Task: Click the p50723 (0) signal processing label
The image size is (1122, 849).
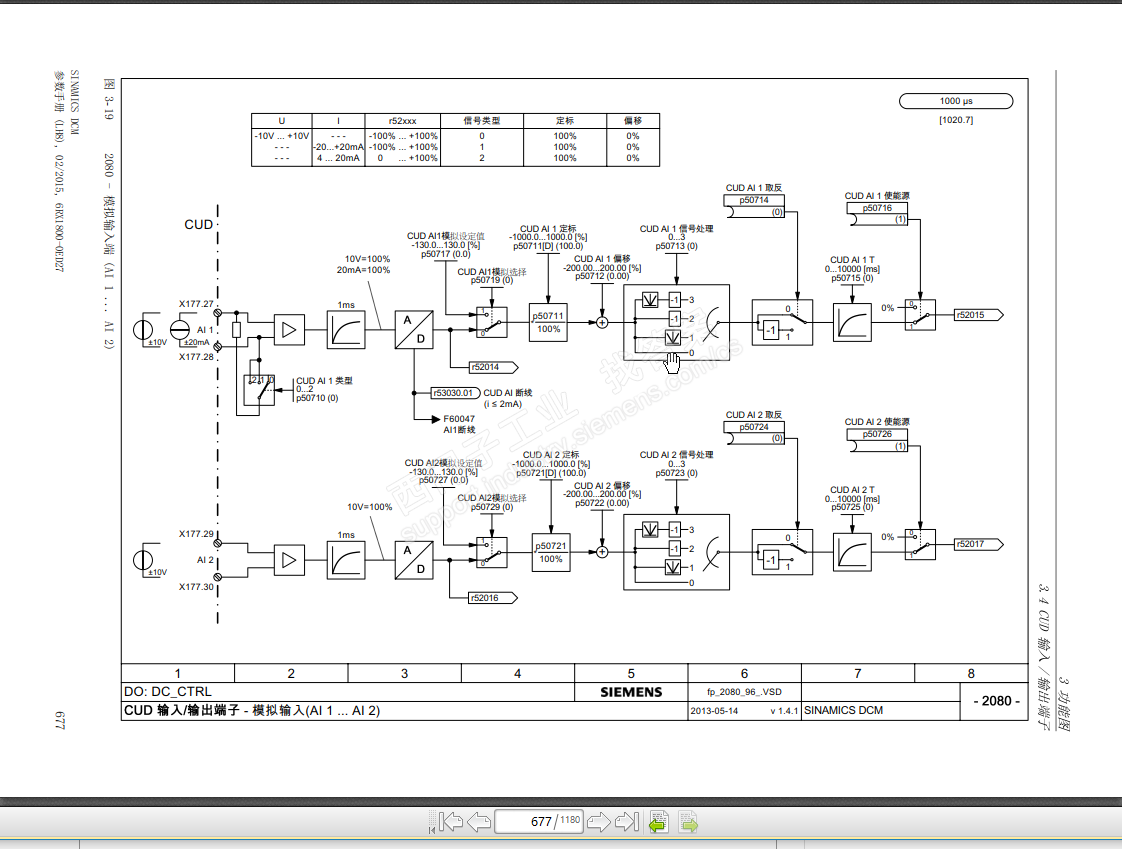Action: click(x=676, y=473)
